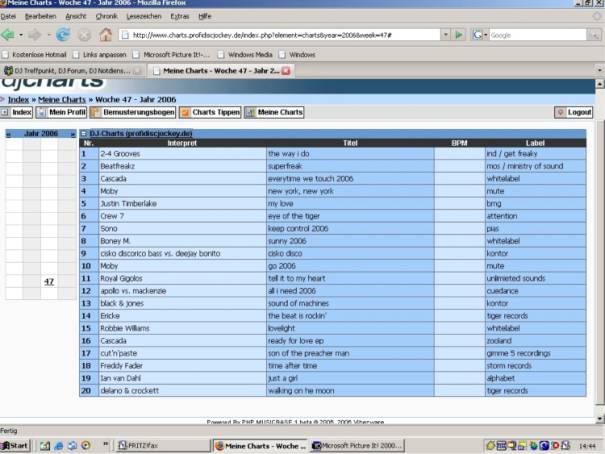Screen dimensions: 605x454
Task: Close the Meine Charts tab with red X
Action: [286, 71]
